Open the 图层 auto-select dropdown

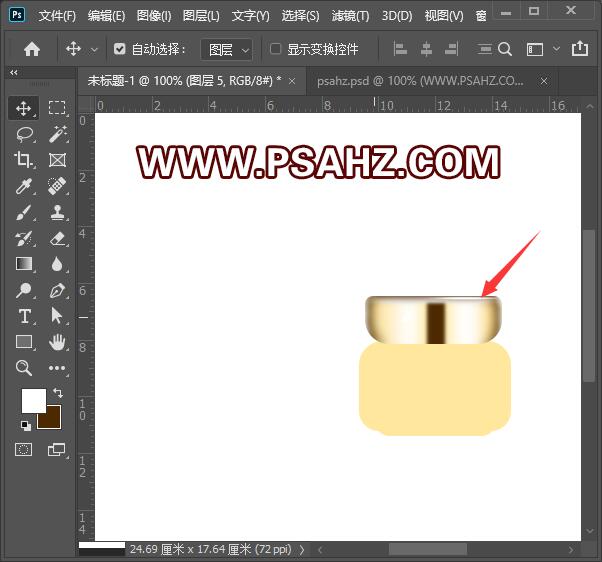tap(227, 50)
